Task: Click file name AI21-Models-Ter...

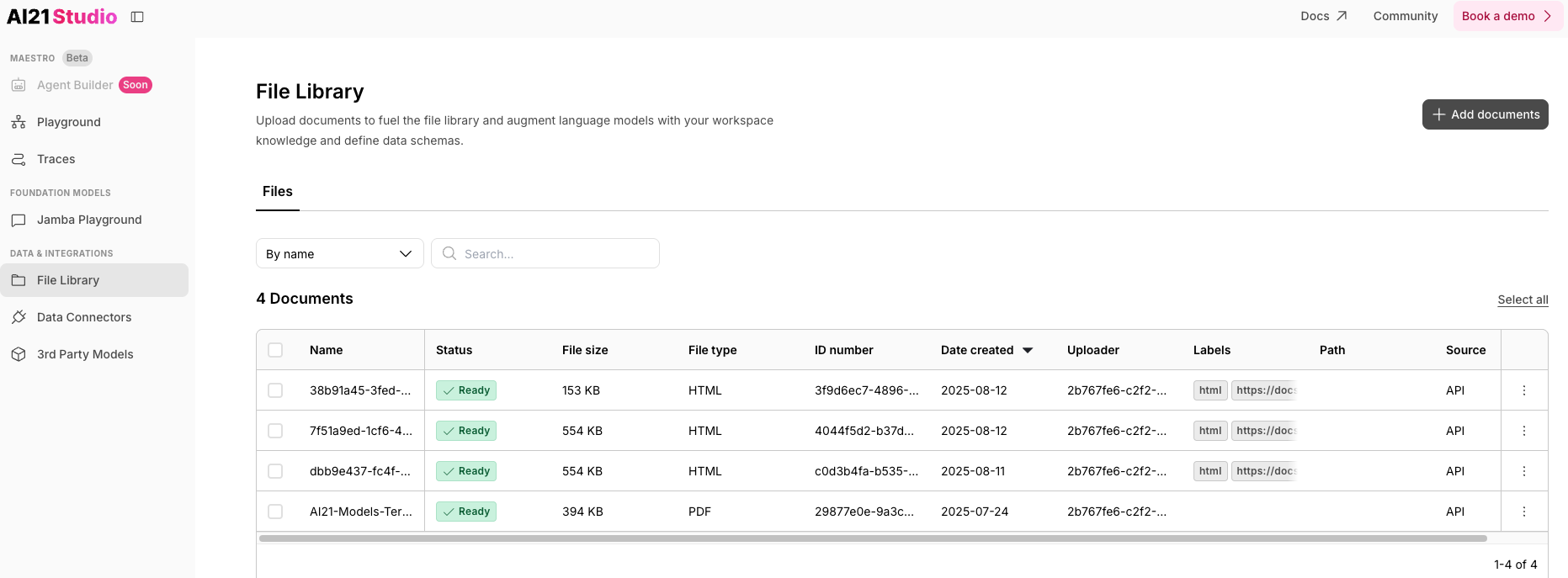Action: 361,512
